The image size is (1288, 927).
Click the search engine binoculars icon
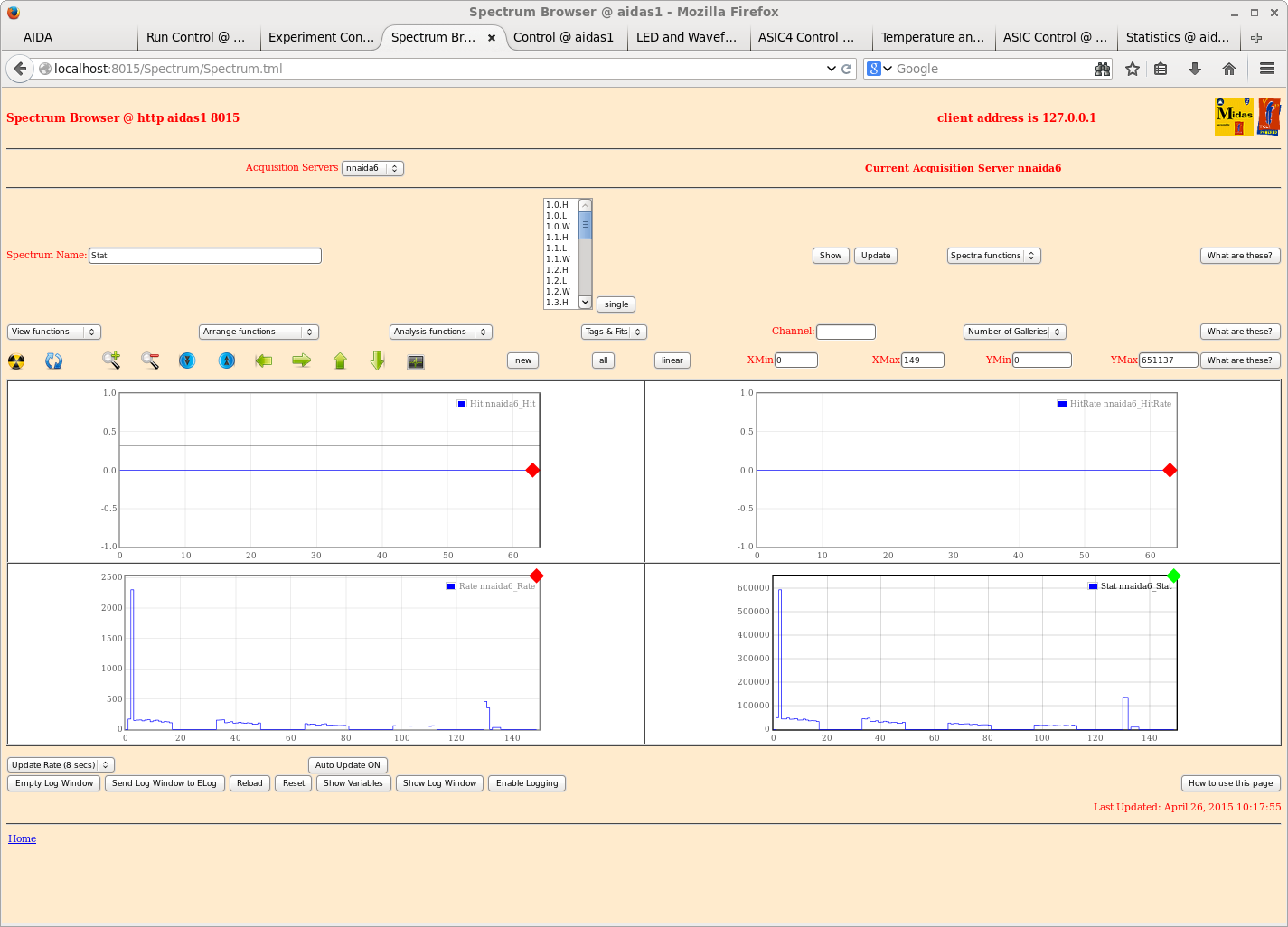pos(1103,69)
